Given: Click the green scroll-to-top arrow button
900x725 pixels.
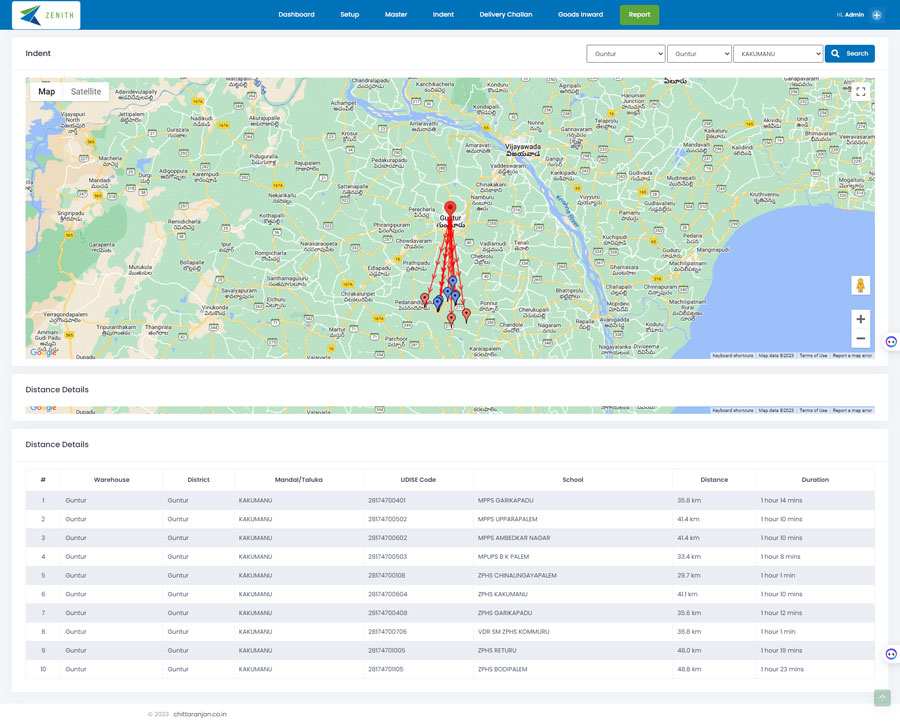Looking at the screenshot, I should 882,697.
